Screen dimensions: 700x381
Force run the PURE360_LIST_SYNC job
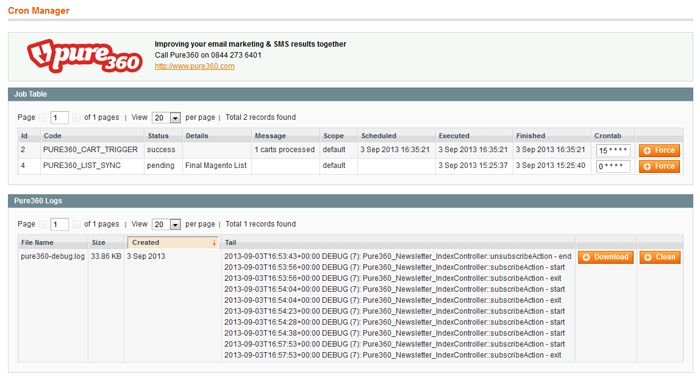point(659,166)
